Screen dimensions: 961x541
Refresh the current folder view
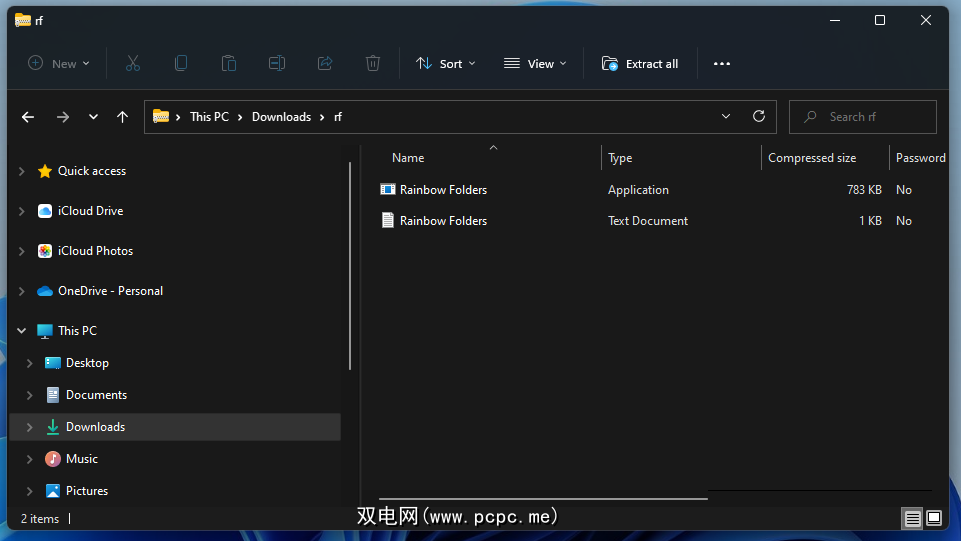(x=759, y=116)
